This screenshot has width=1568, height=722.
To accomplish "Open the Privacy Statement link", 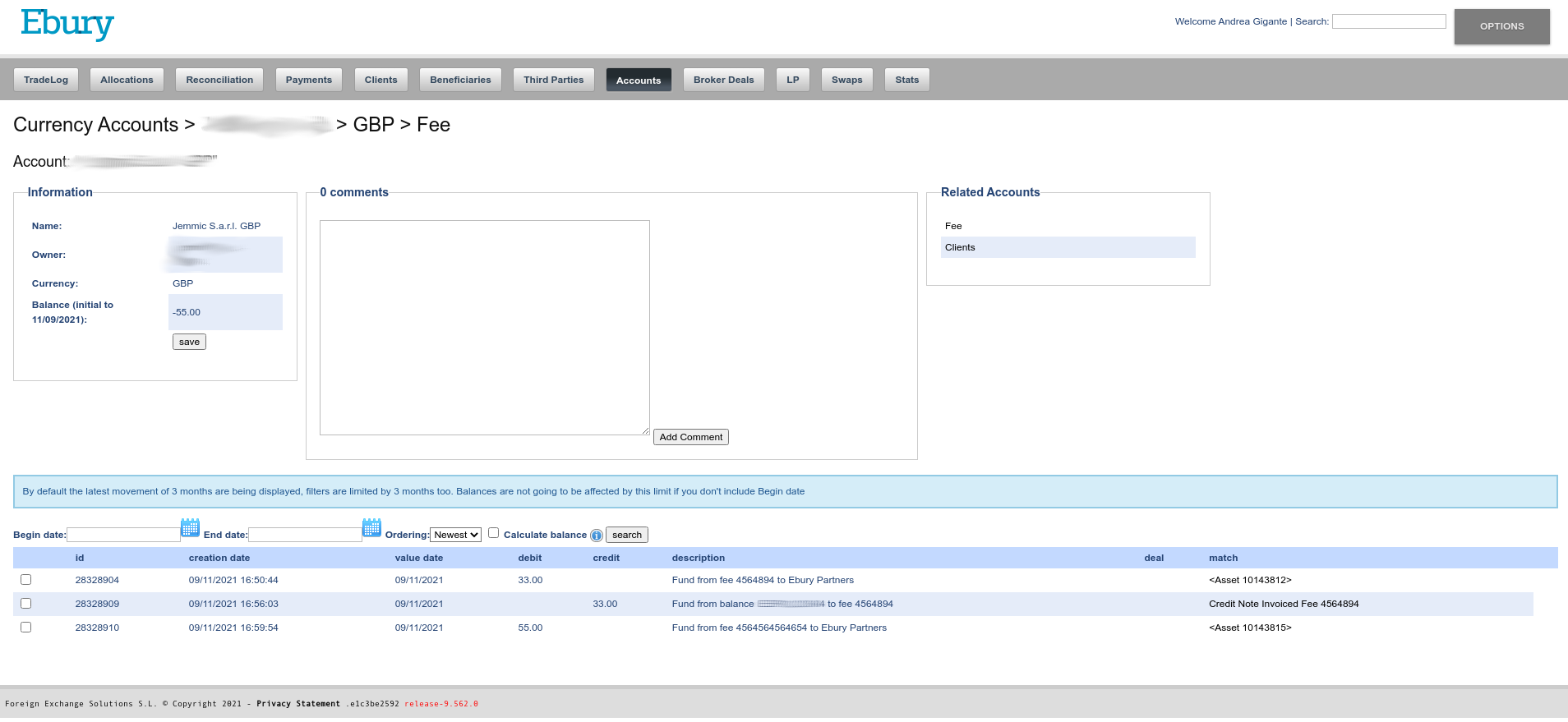I will [298, 704].
